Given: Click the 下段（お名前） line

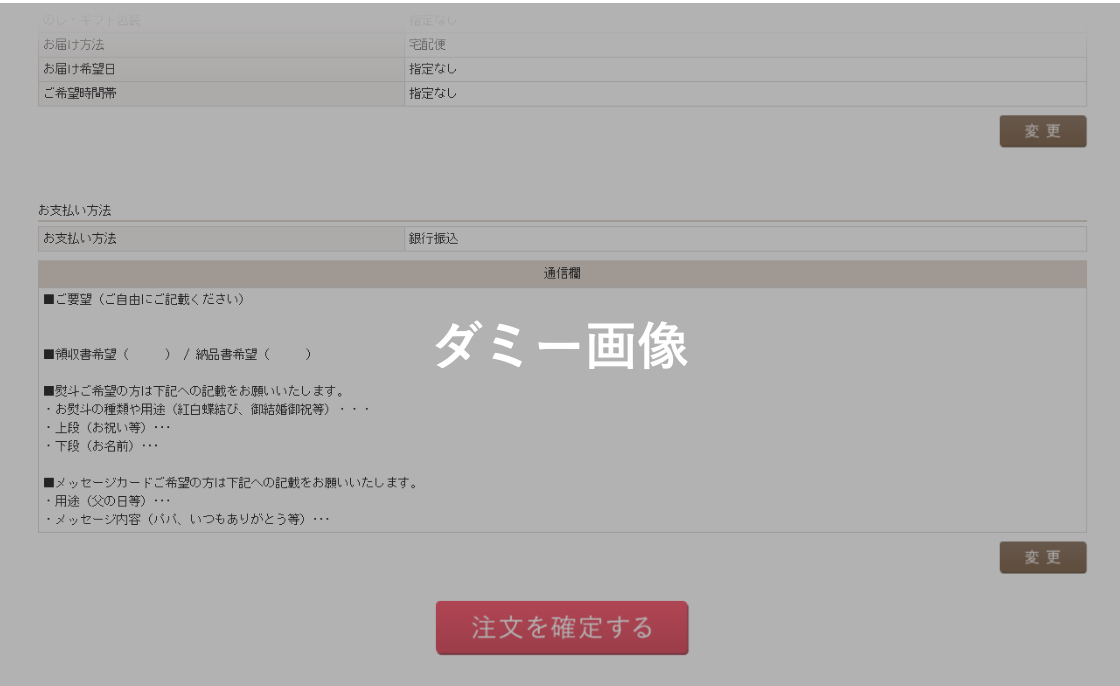Looking at the screenshot, I should pyautogui.click(x=100, y=445).
